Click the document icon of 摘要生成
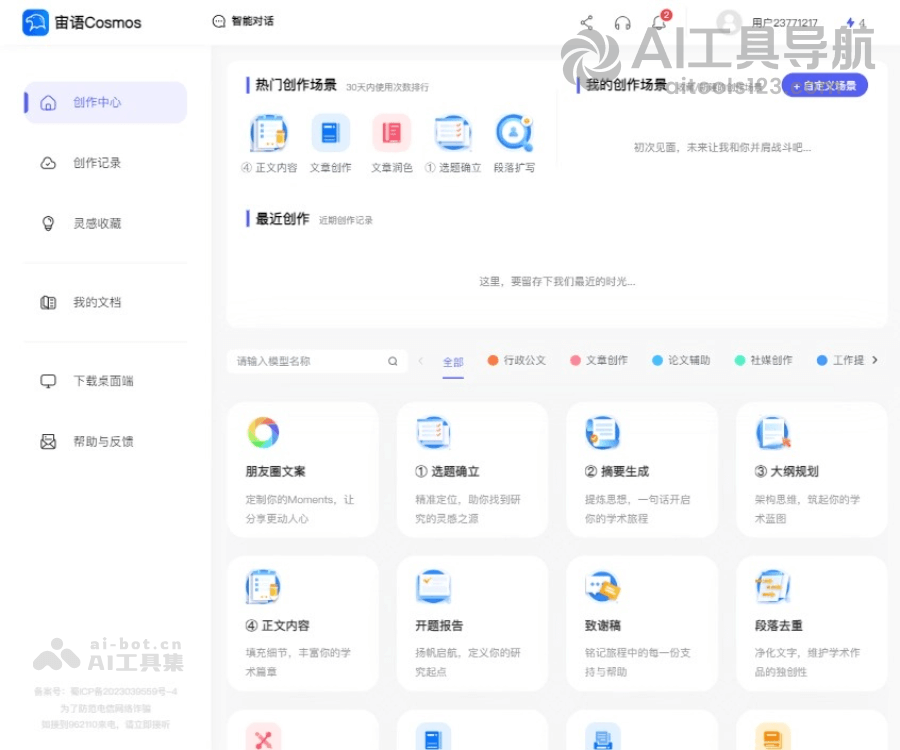 tap(603, 433)
